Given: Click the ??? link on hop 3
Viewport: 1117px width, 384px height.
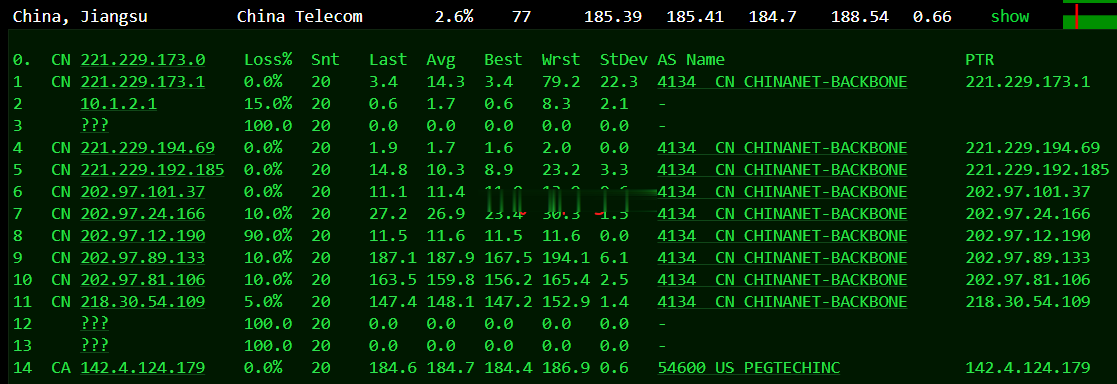Looking at the screenshot, I should coord(95,126).
